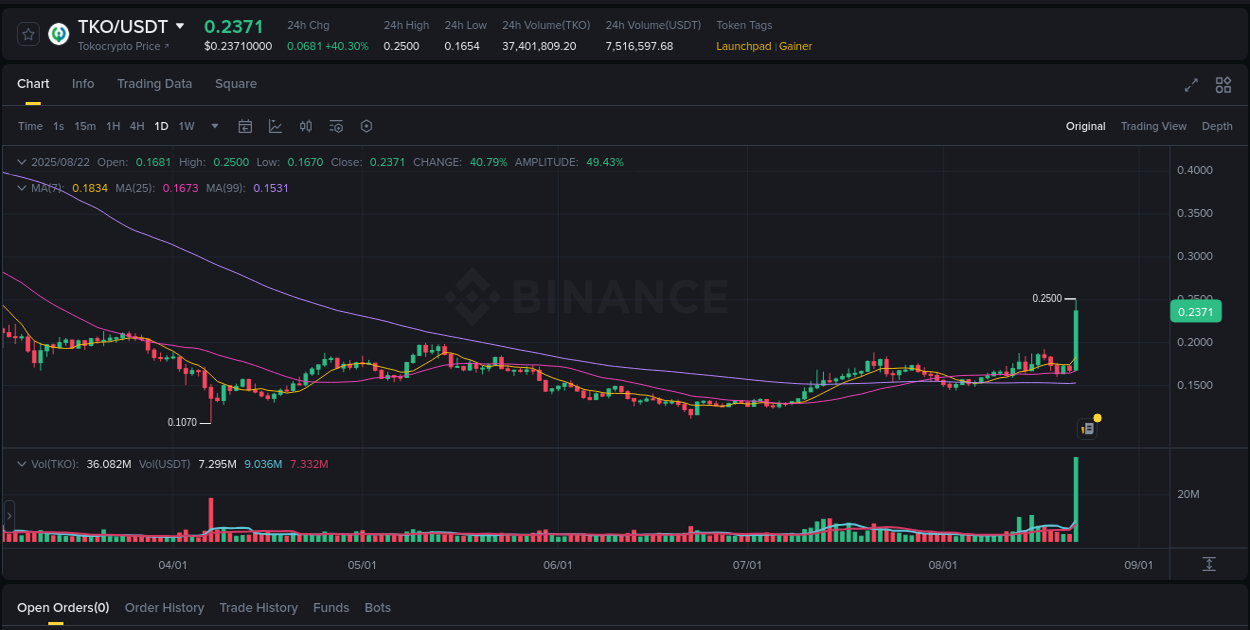Screen dimensions: 1250x630
Task: Toggle the favorite star for TKO/USDT
Action: pyautogui.click(x=27, y=33)
